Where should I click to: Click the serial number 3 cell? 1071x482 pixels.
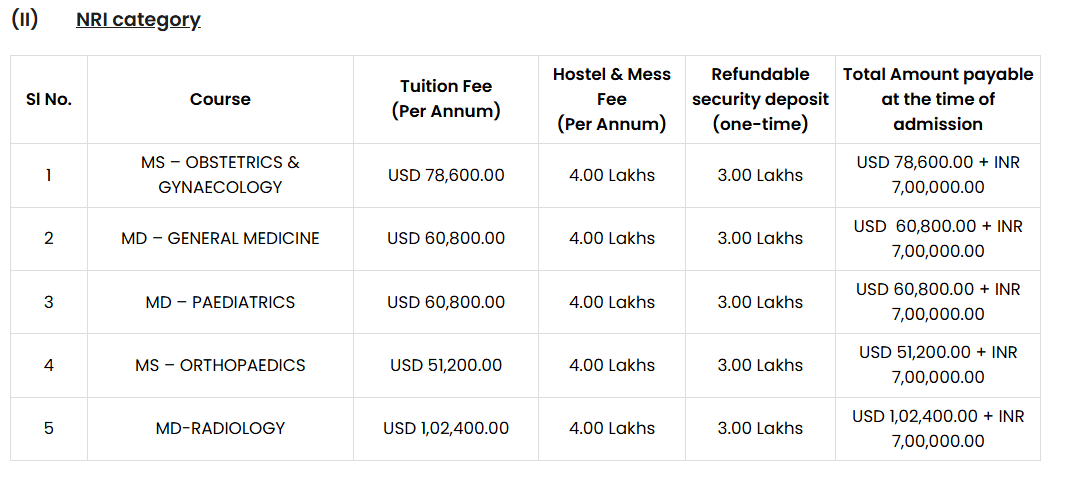pyautogui.click(x=48, y=302)
